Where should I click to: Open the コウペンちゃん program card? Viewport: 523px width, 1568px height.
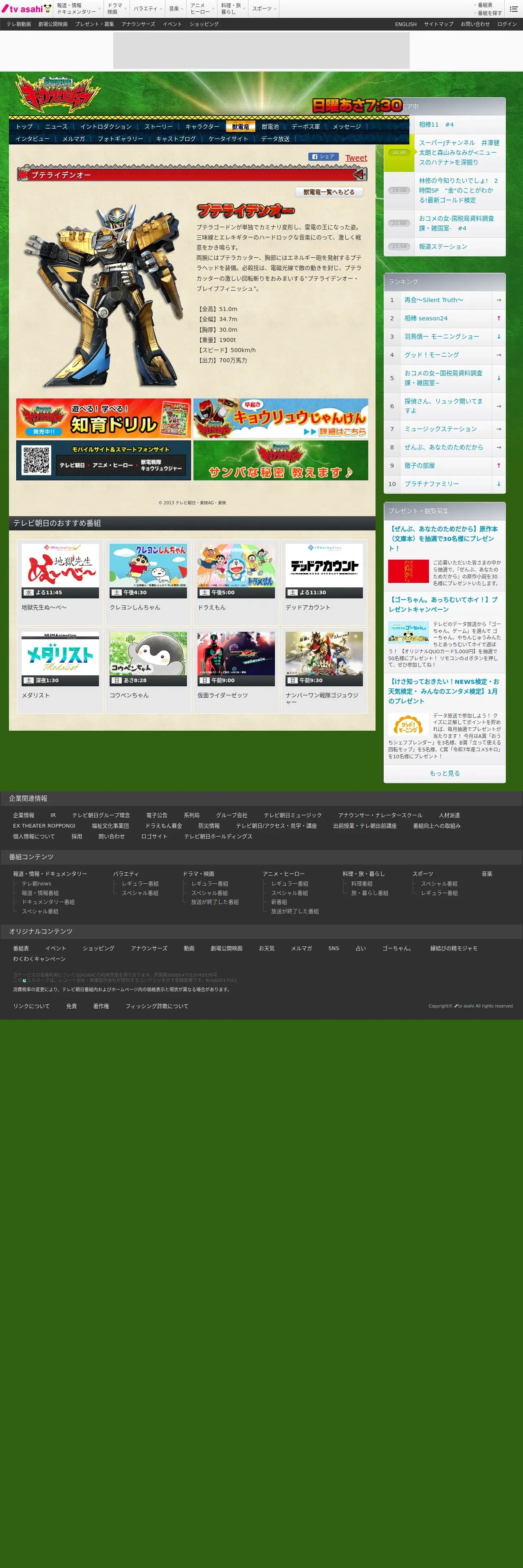148,670
